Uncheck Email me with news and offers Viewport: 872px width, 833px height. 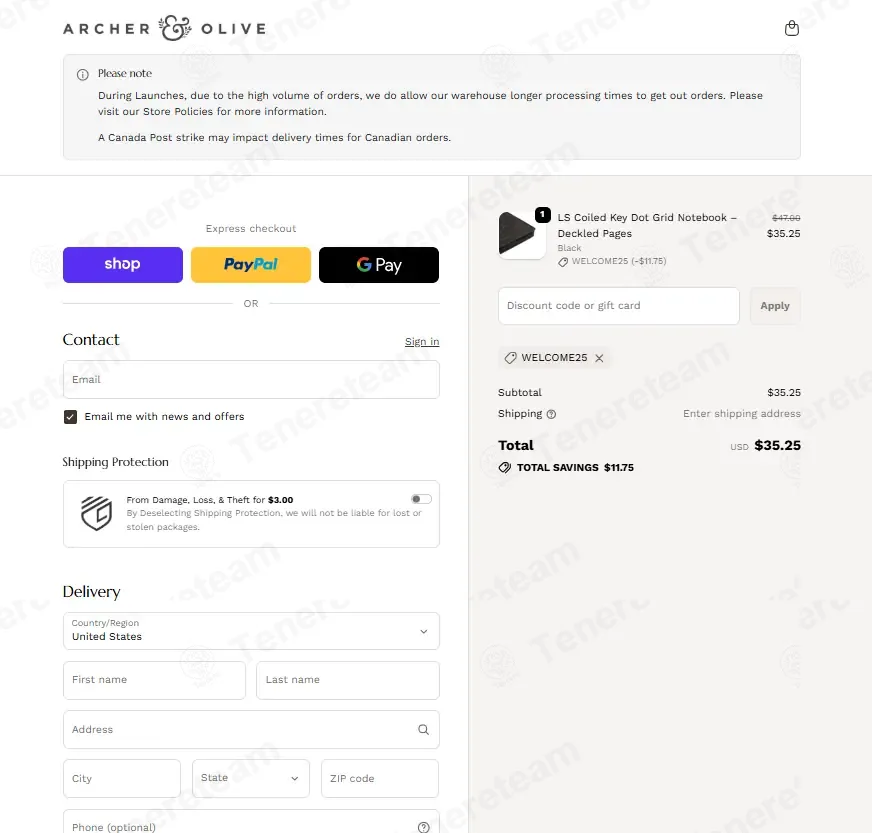[x=70, y=417]
